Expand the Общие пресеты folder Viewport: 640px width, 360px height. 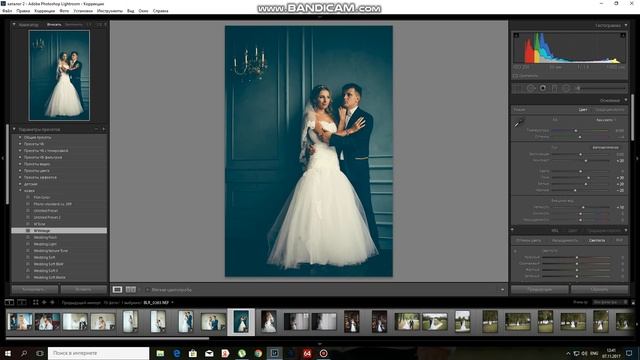(x=20, y=137)
